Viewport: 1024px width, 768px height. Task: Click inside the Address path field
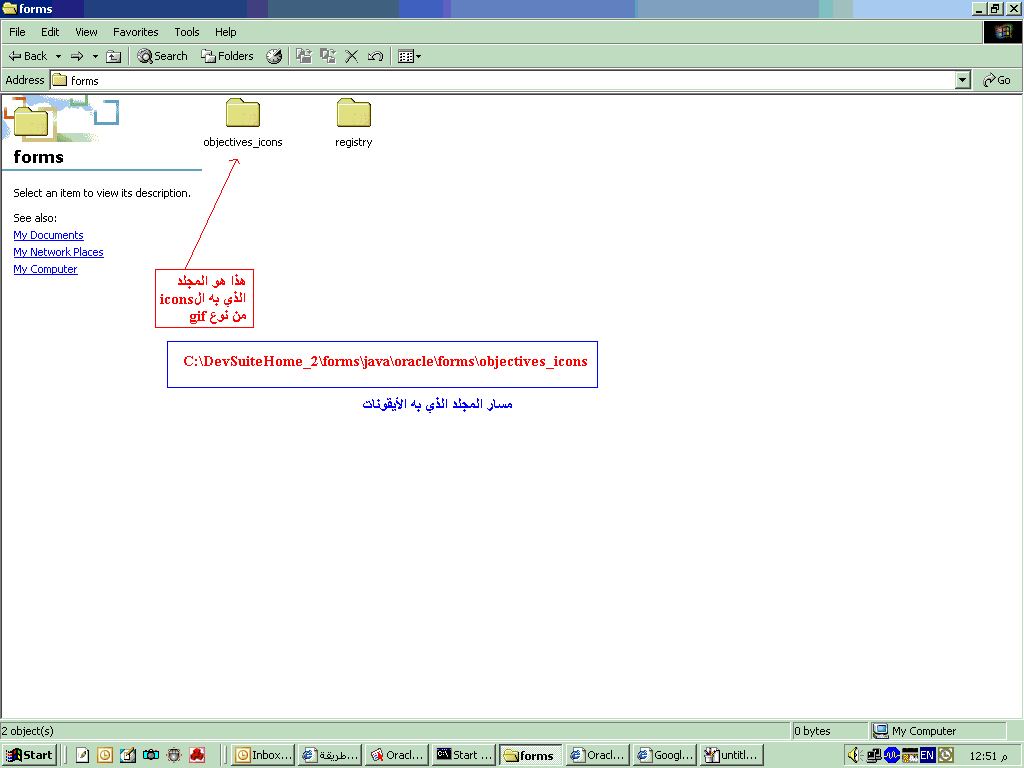[x=500, y=80]
